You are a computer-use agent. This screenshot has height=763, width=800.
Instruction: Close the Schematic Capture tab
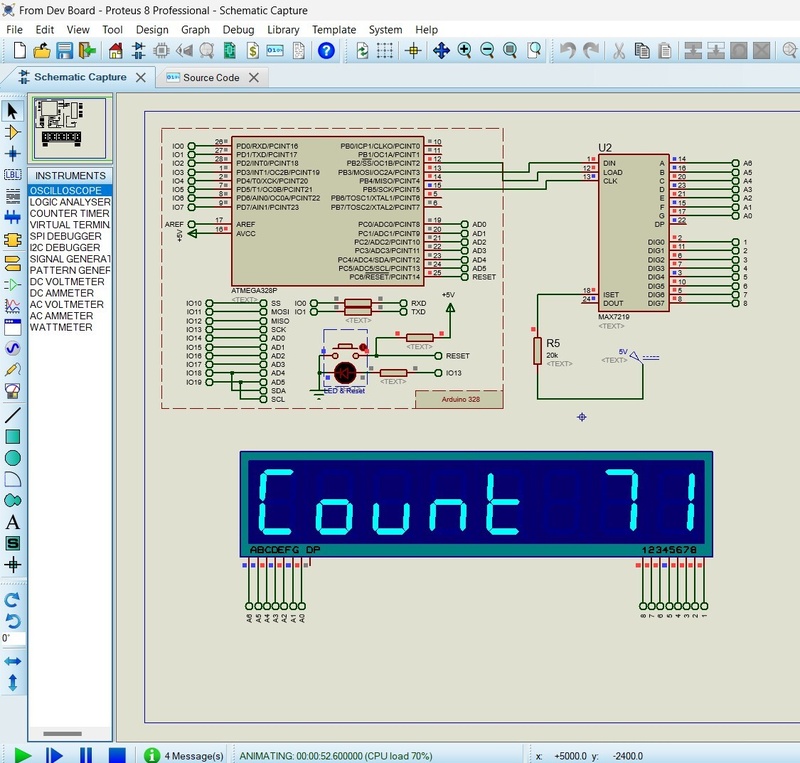(141, 78)
